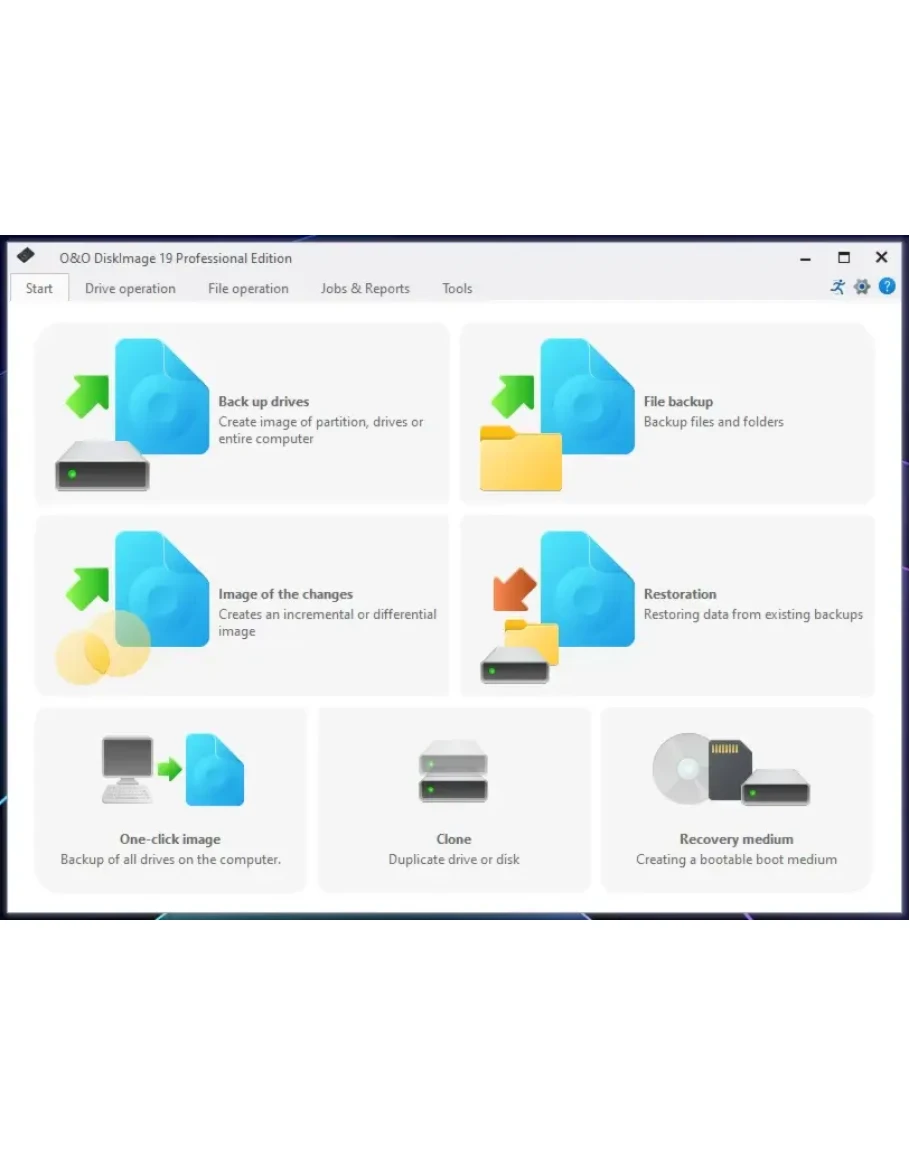Screen dimensions: 910x1155
Task: Go to the Jobs & Reports tab
Action: click(x=365, y=289)
